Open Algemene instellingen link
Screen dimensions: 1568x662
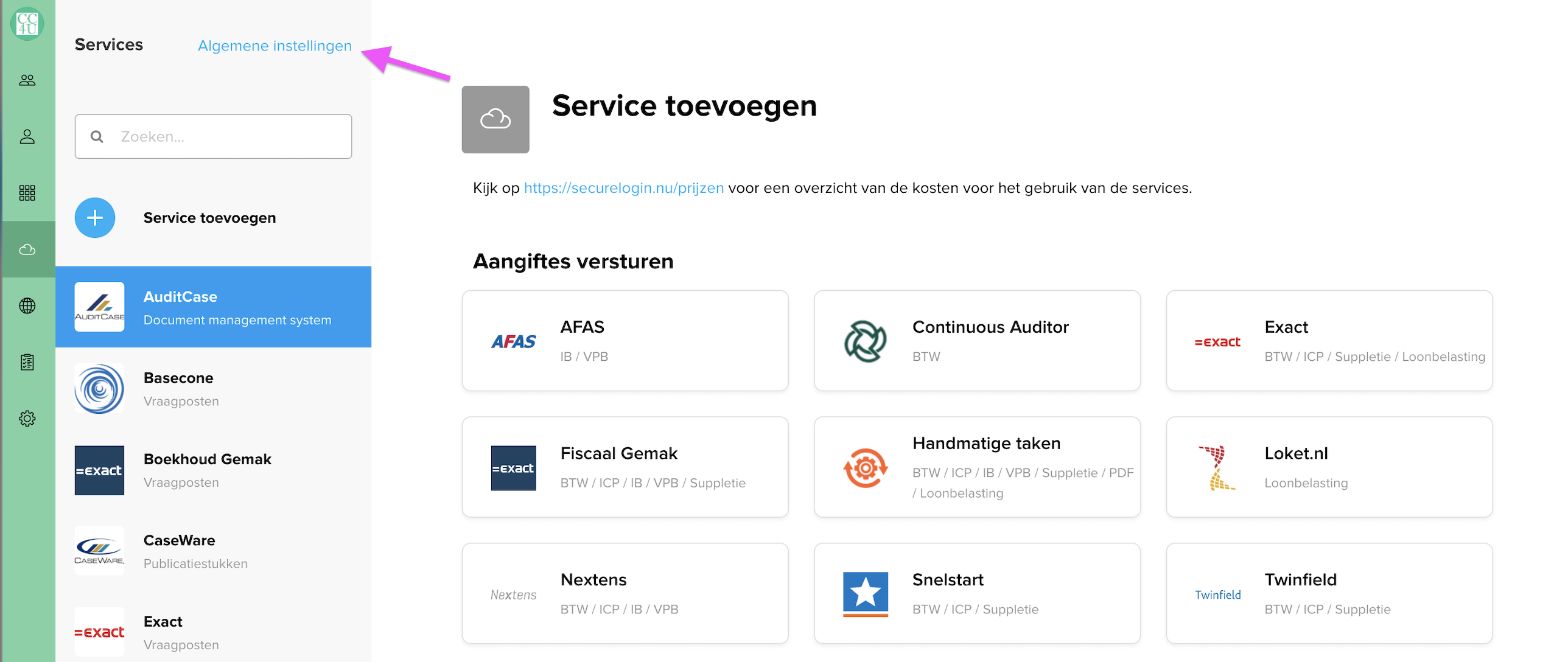[x=275, y=46]
